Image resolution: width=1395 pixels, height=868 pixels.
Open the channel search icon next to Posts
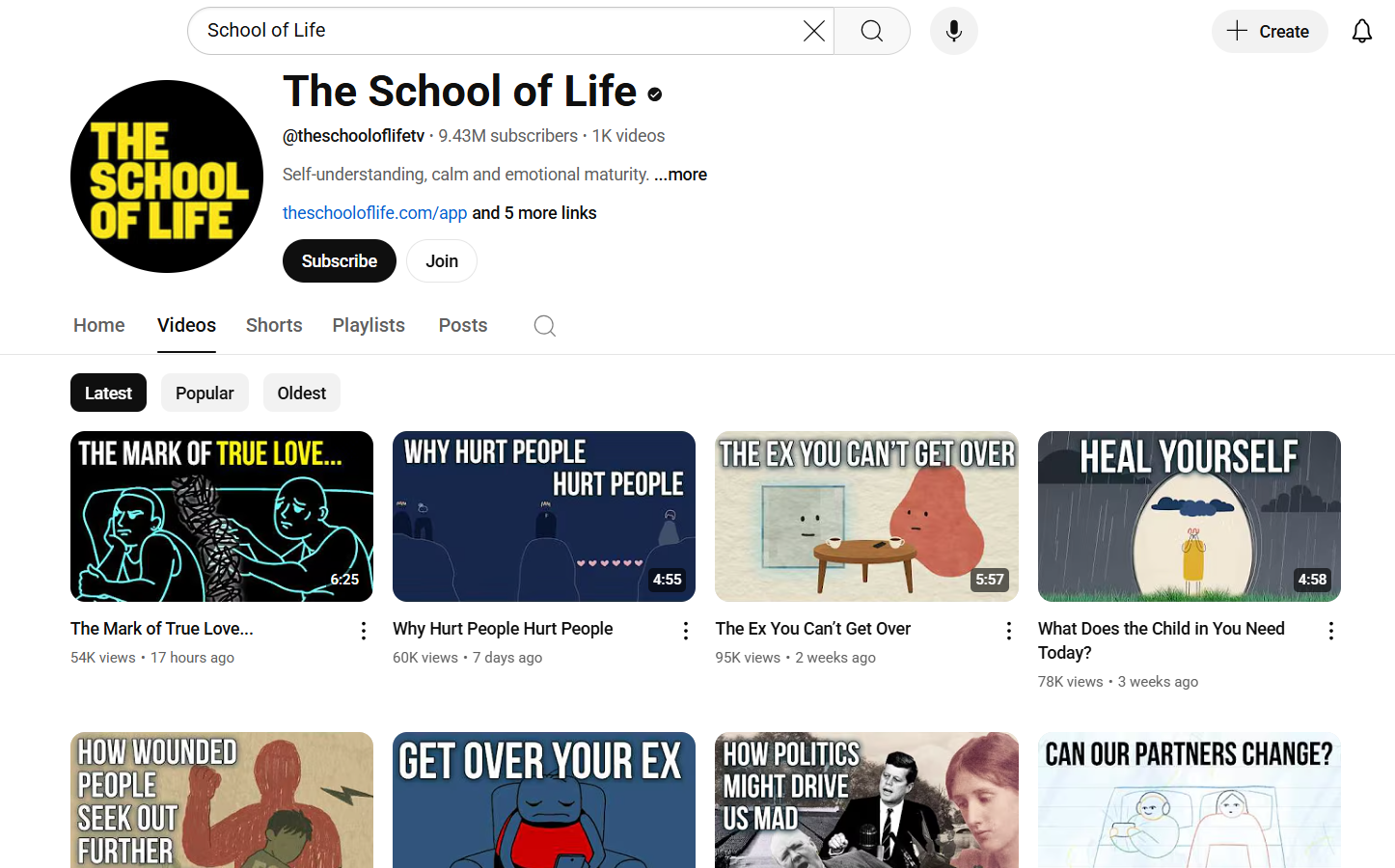[544, 326]
